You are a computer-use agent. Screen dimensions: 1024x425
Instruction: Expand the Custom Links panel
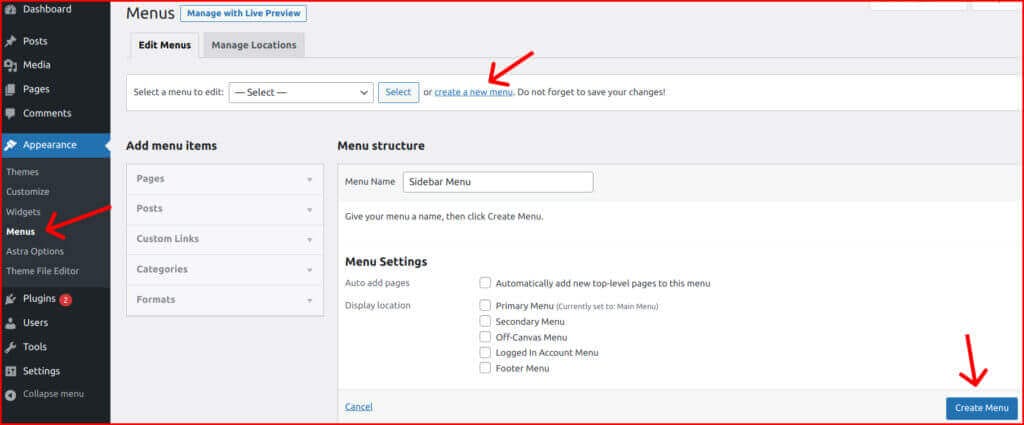click(x=225, y=239)
